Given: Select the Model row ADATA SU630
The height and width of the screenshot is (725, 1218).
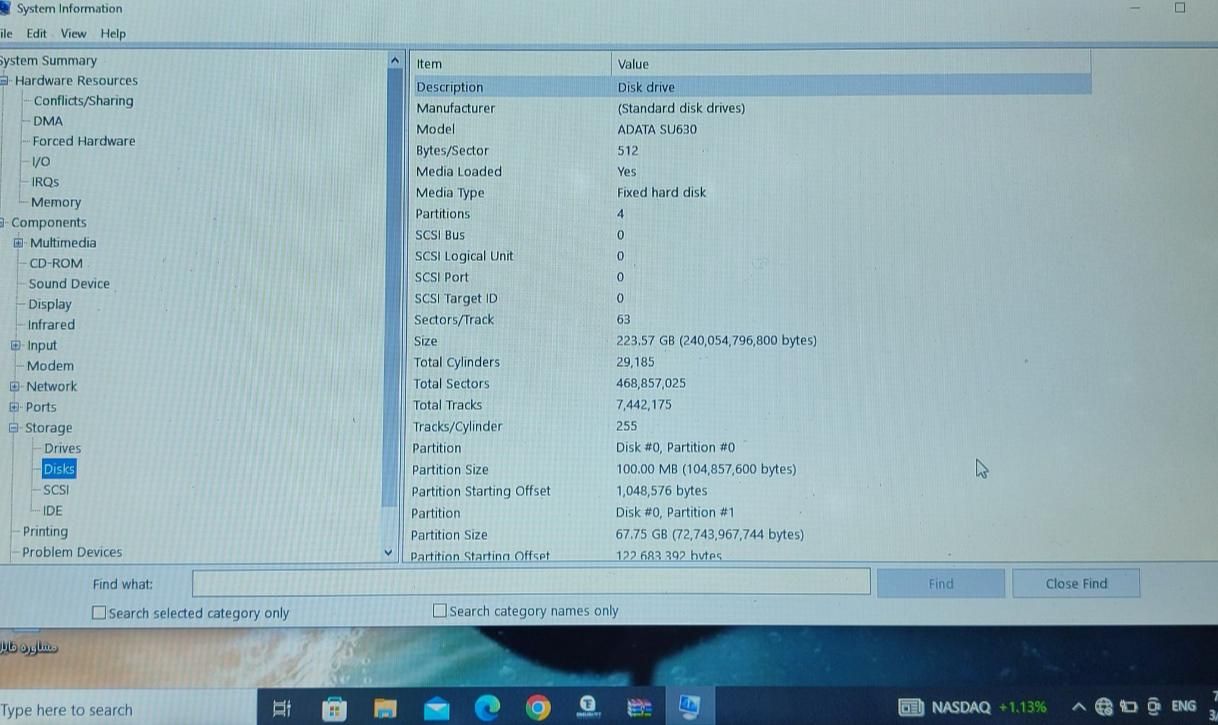Looking at the screenshot, I should [751, 129].
